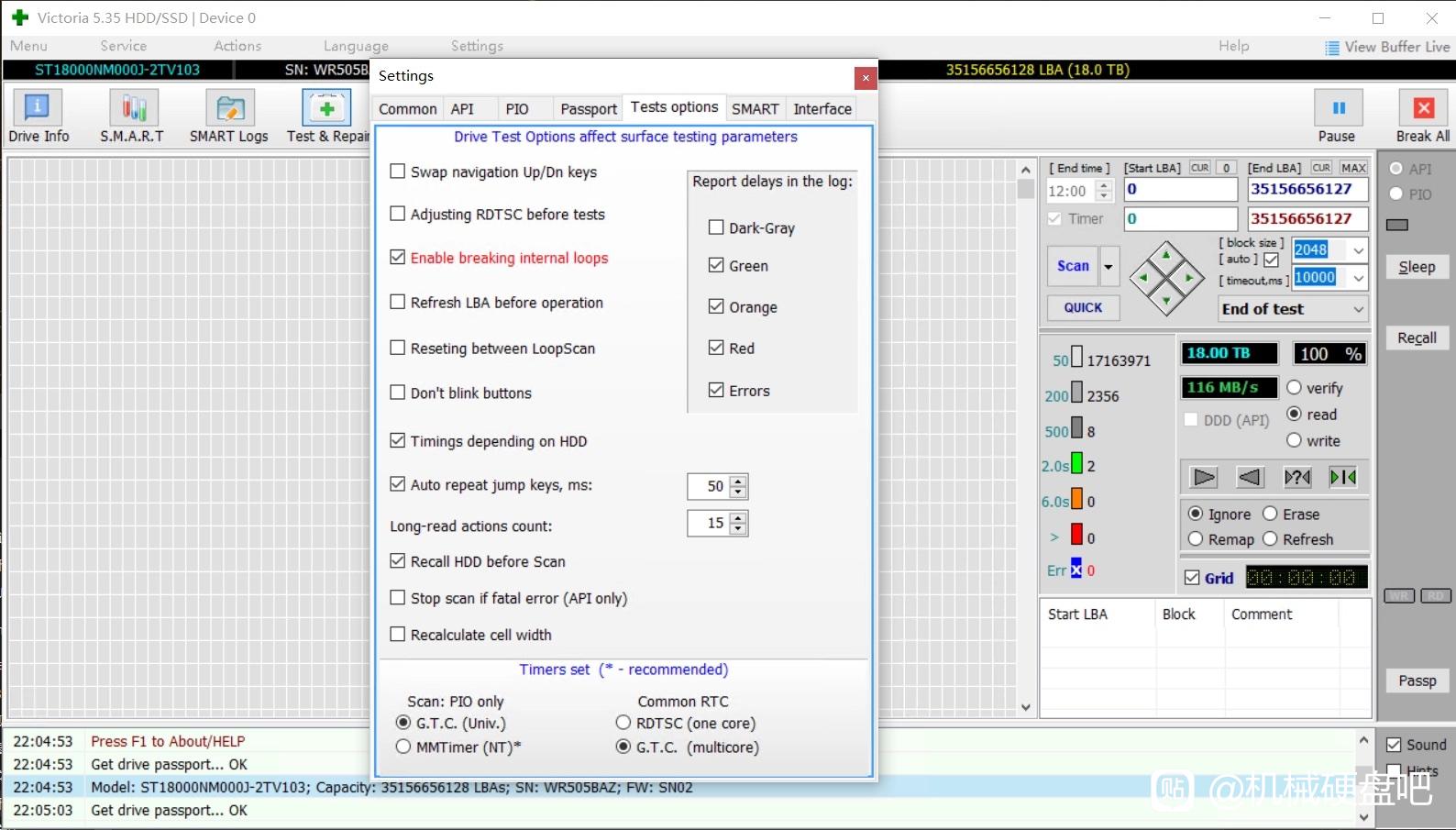Toggle Recall HDD before Scan
Screen dimensions: 1456x830
click(x=398, y=560)
